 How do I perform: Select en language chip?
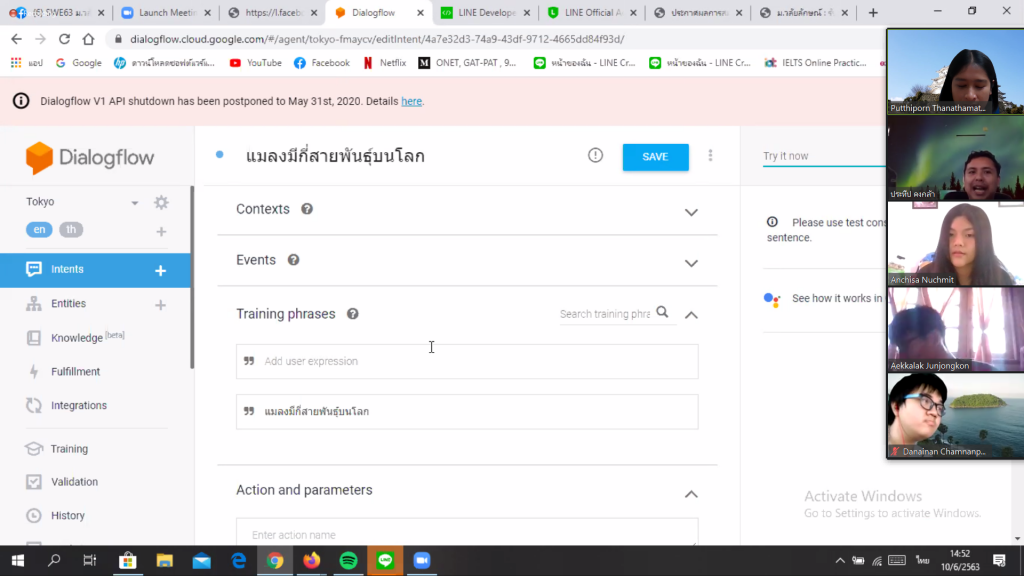click(40, 230)
